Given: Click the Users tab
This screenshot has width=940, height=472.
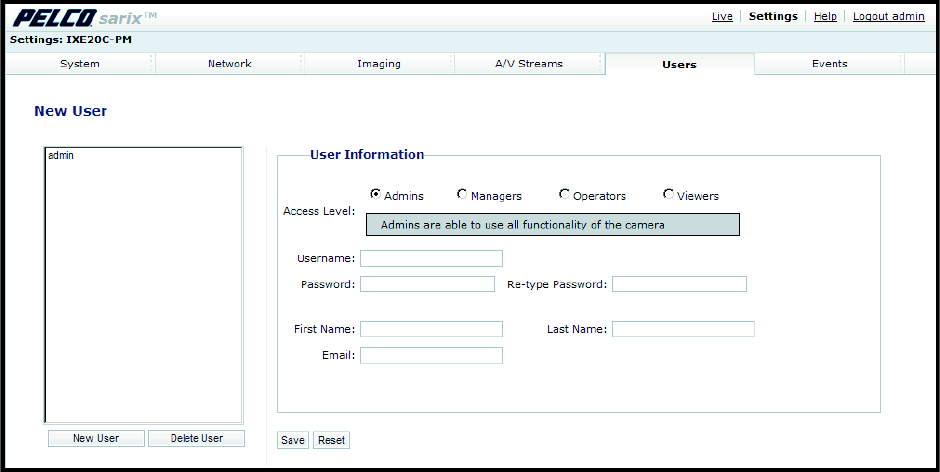Looking at the screenshot, I should click(679, 65).
